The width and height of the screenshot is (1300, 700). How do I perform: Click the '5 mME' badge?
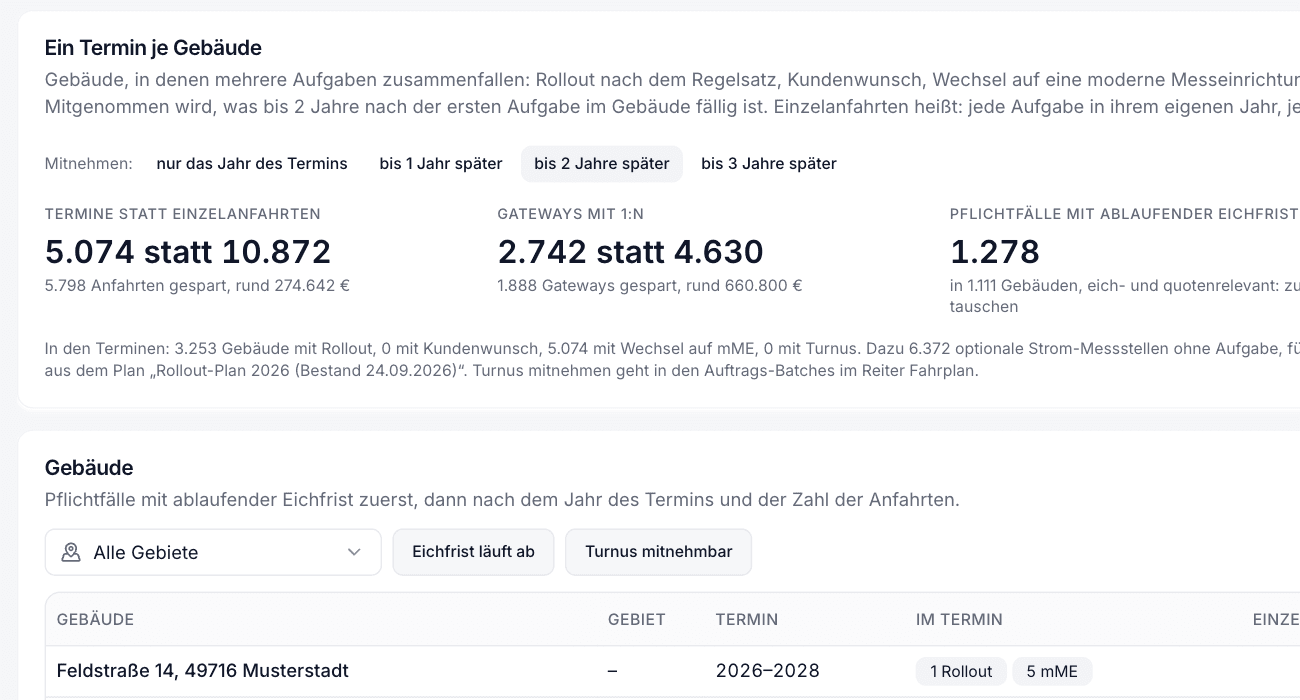point(1052,671)
